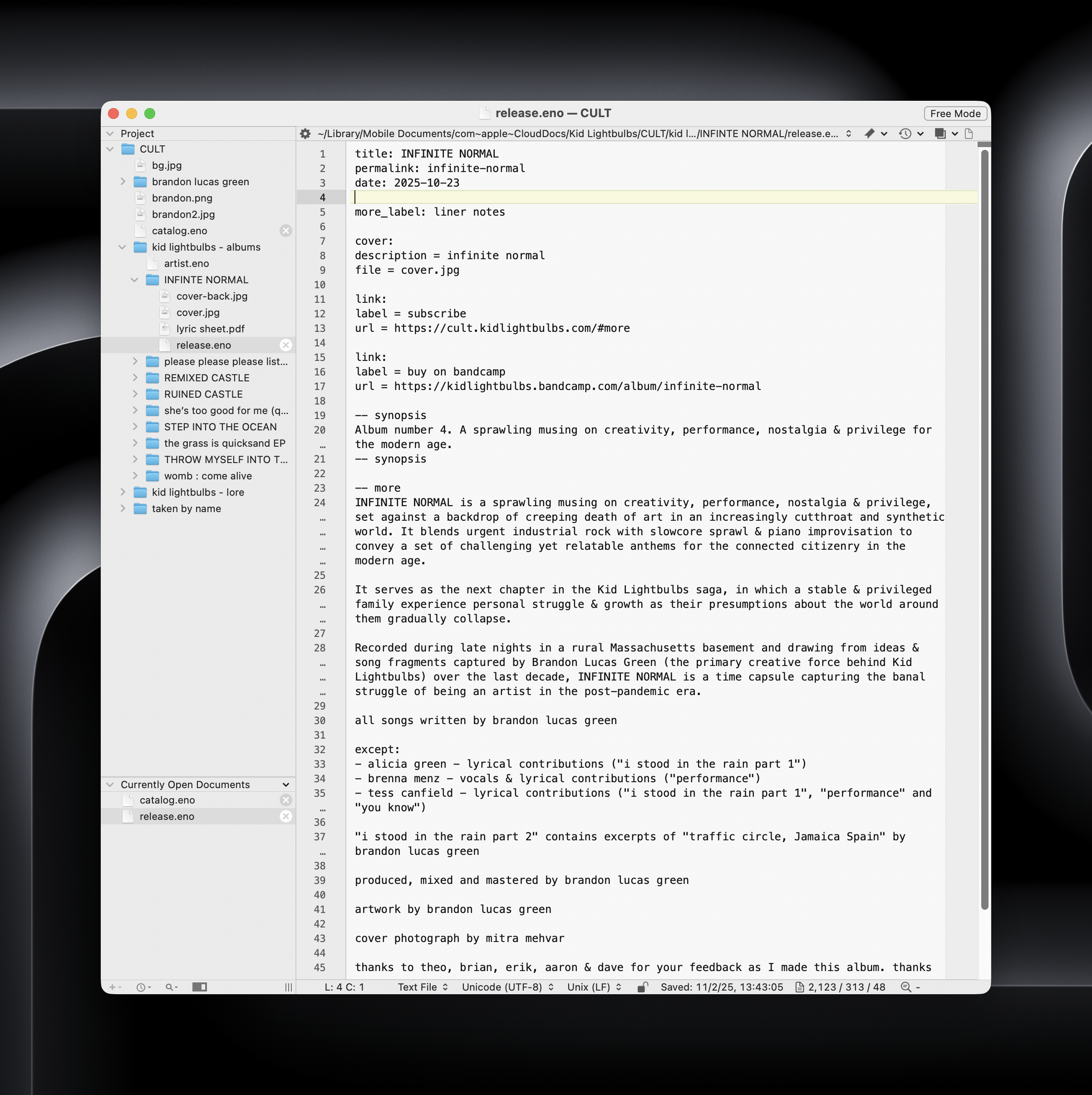
Task: Click the Free Mode button
Action: pyautogui.click(x=955, y=113)
